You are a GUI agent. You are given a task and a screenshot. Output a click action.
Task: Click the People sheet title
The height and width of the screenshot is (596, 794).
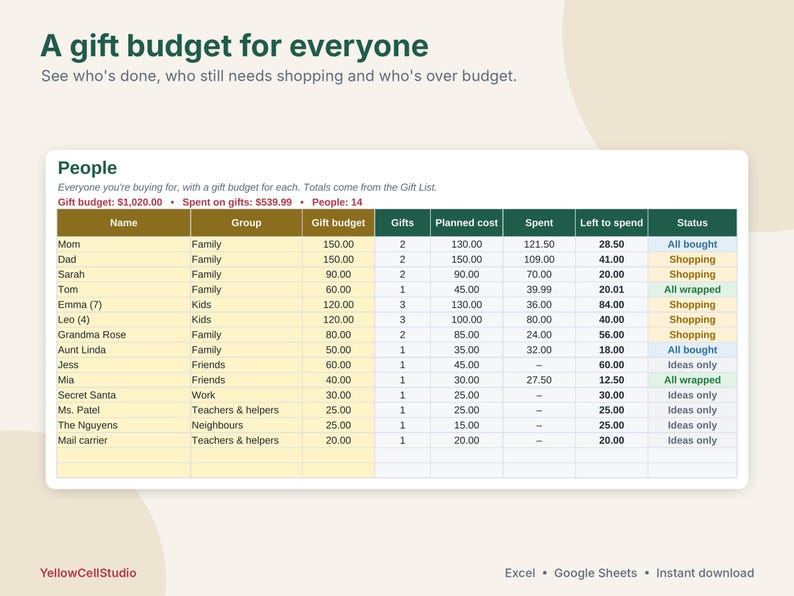click(x=87, y=168)
